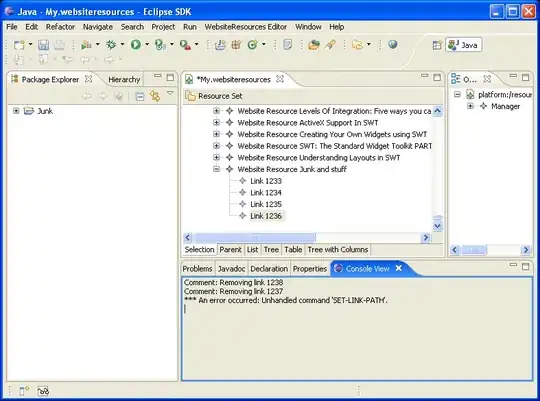Expand Website Resource ActiveX Support In SWT
The width and height of the screenshot is (540, 401).
coord(216,122)
